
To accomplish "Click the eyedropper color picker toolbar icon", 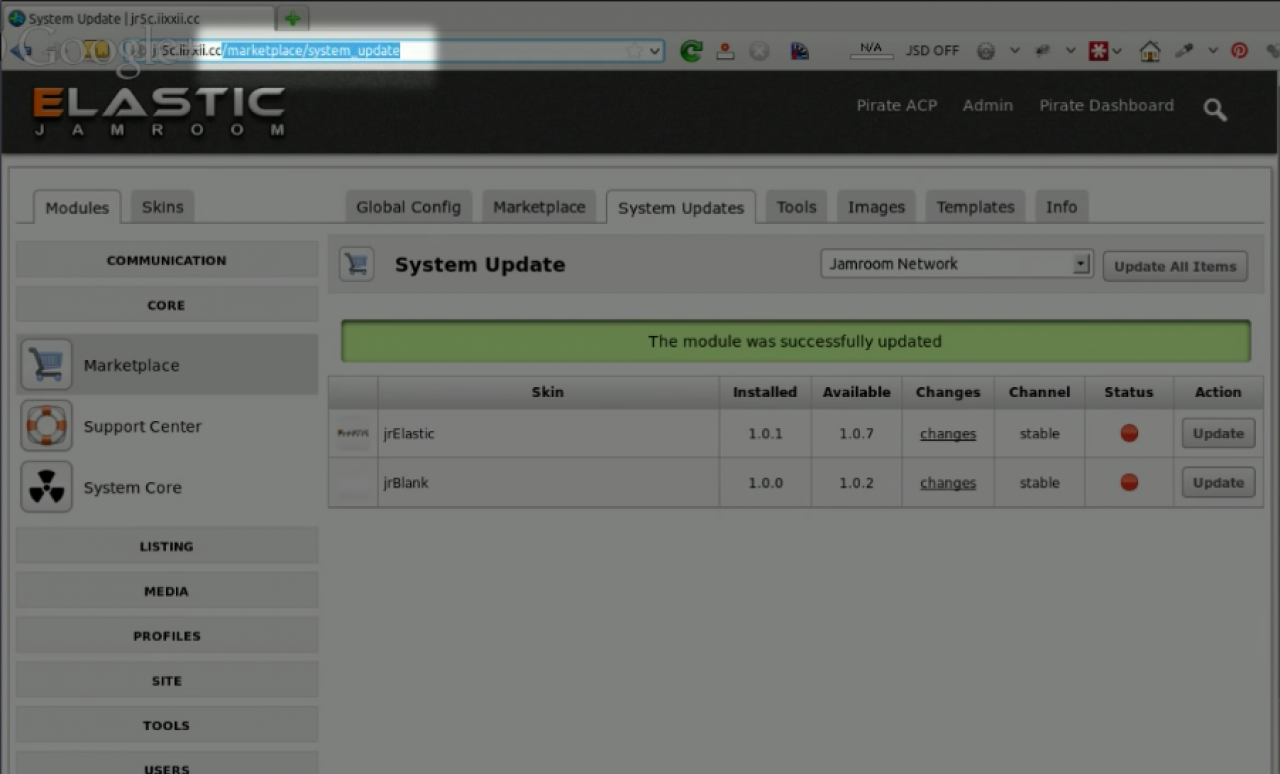I will pos(1184,51).
